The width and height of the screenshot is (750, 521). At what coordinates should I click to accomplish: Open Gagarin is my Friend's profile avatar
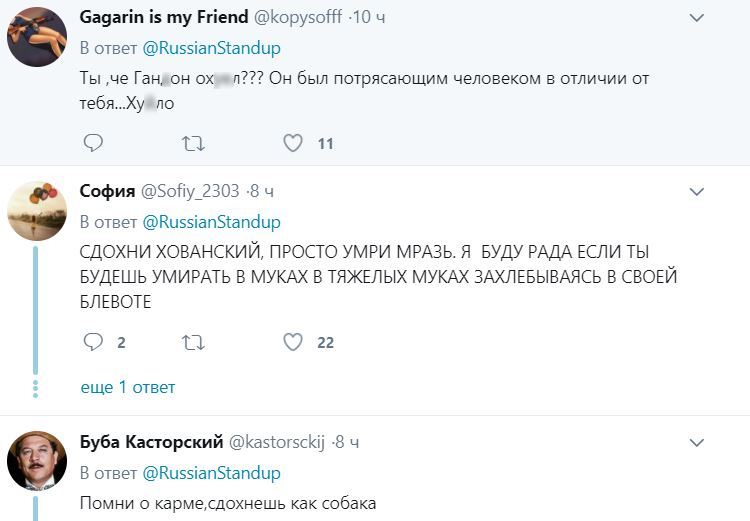click(x=37, y=38)
